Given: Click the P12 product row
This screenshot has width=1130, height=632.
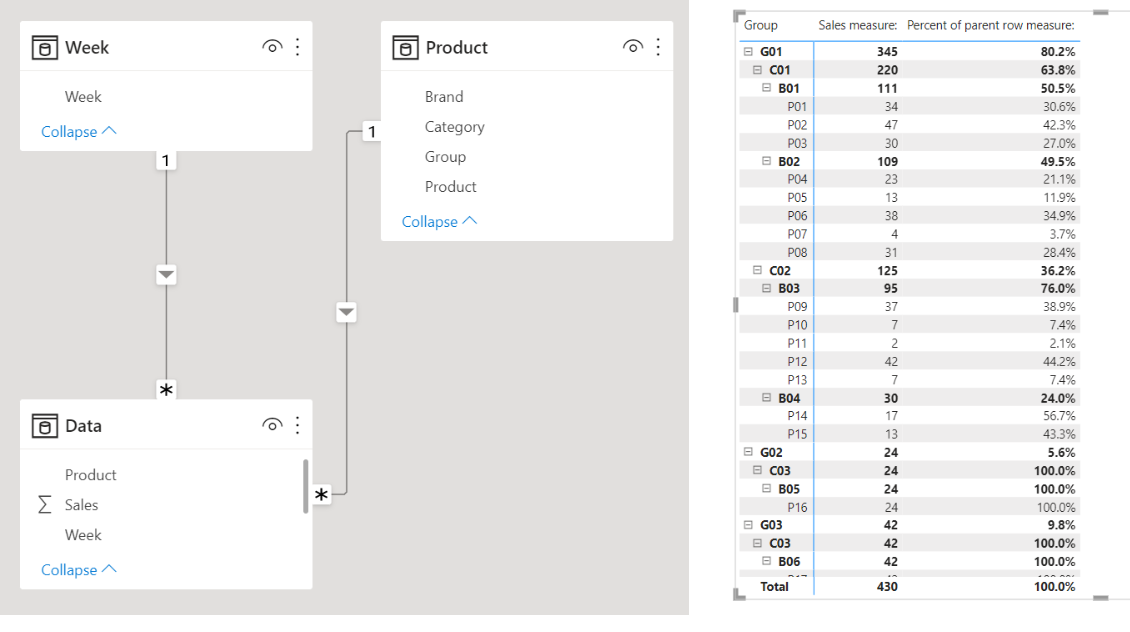Looking at the screenshot, I should point(909,362).
